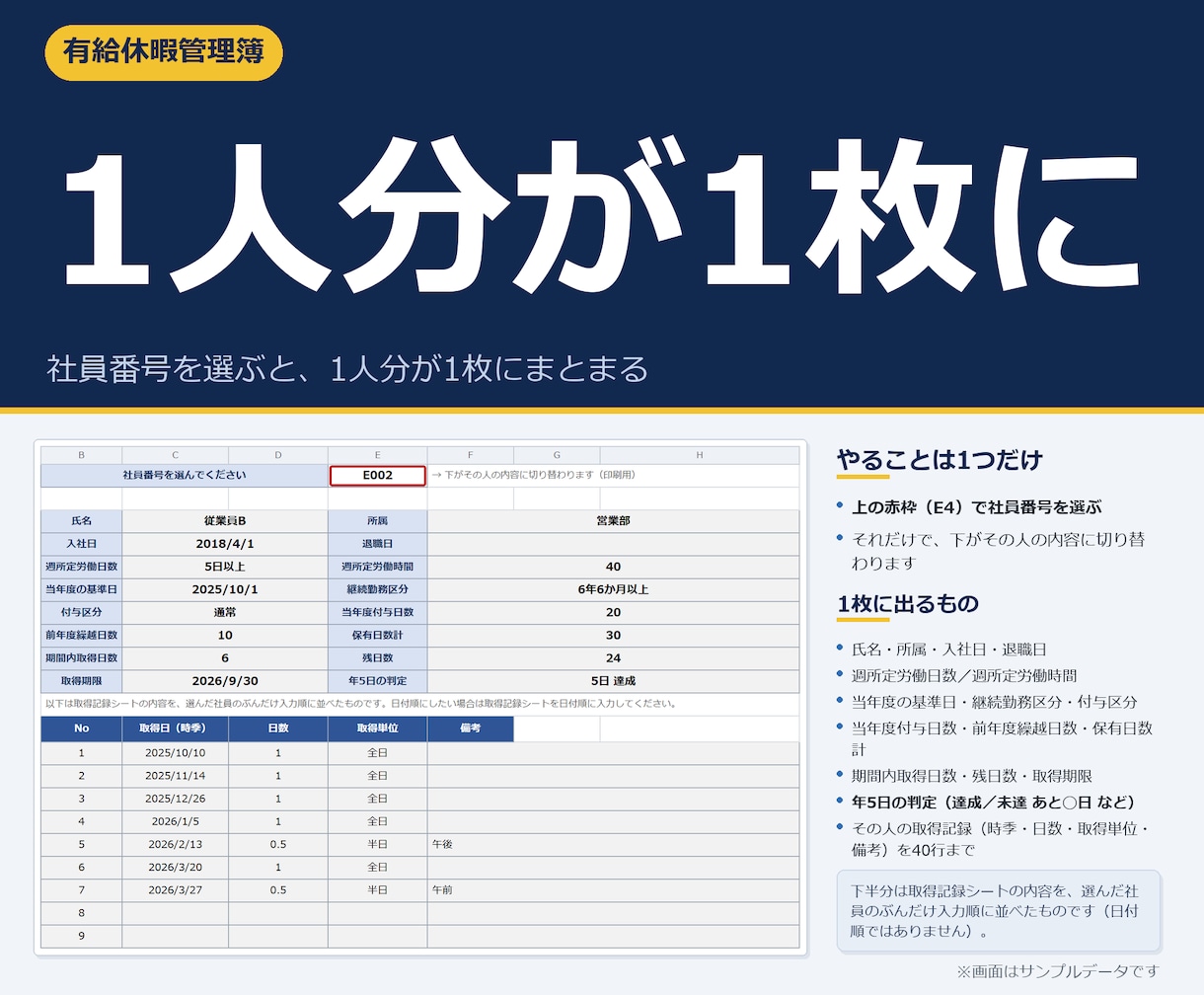The image size is (1204, 995).
Task: Click row number 9 in the No column
Action: click(x=81, y=936)
